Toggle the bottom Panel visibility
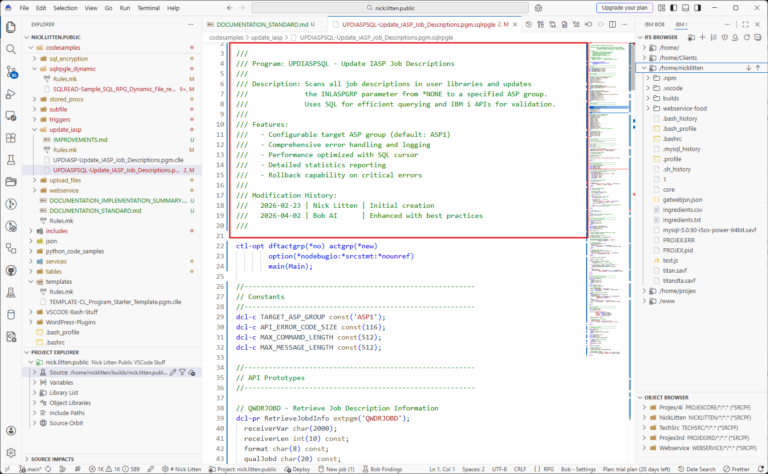Screen dimensions: 768x474 click(686, 8)
